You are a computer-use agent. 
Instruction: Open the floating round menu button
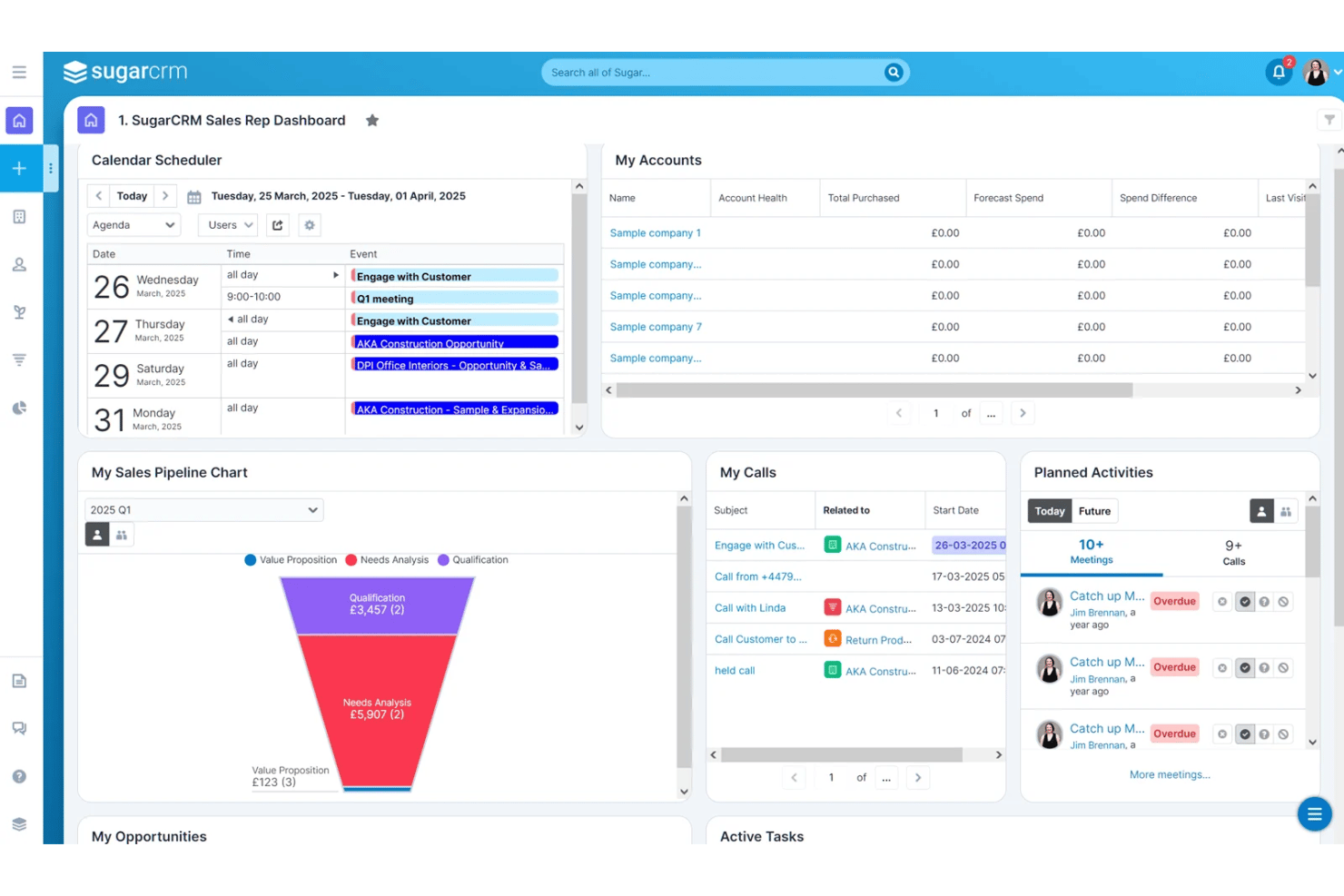(1314, 814)
